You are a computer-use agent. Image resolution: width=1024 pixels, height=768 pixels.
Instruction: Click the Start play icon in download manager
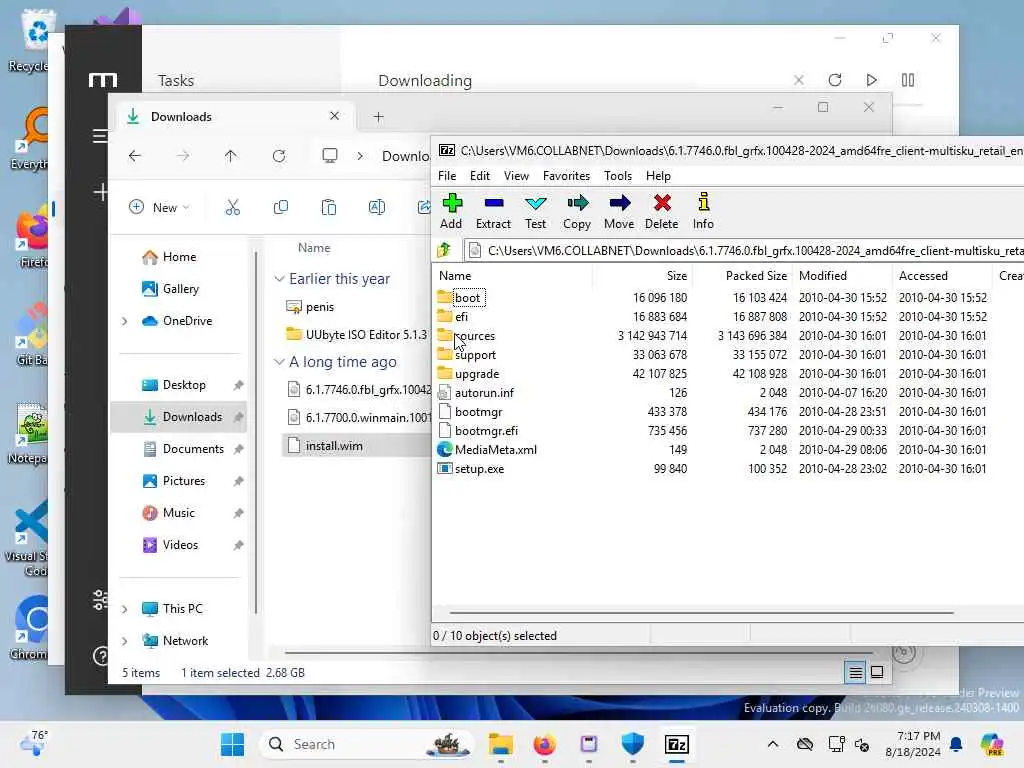point(871,80)
